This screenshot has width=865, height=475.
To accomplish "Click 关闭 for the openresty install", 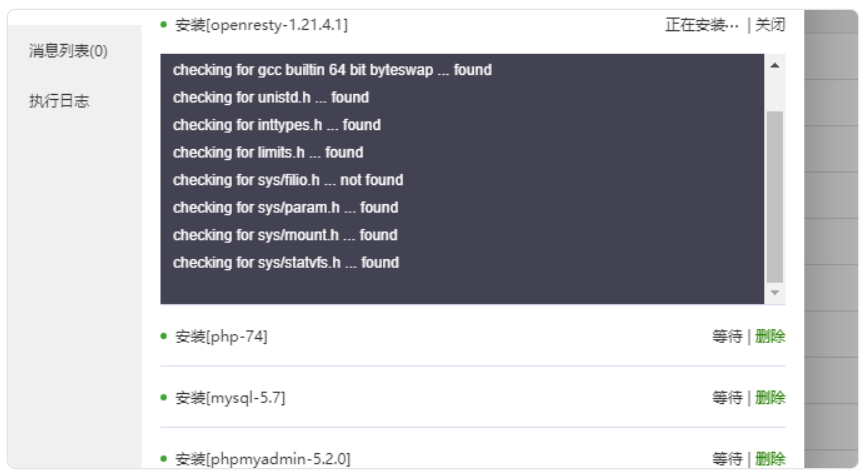I will [770, 25].
